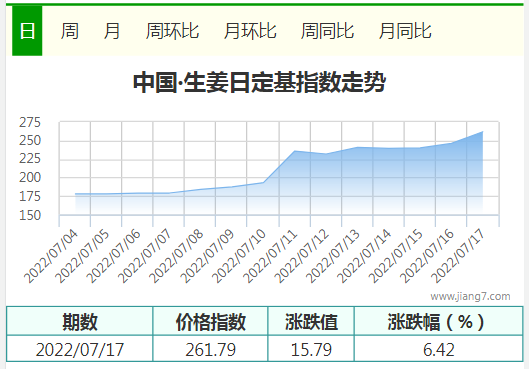Click the 涨跌幅（%） column header

click(439, 321)
